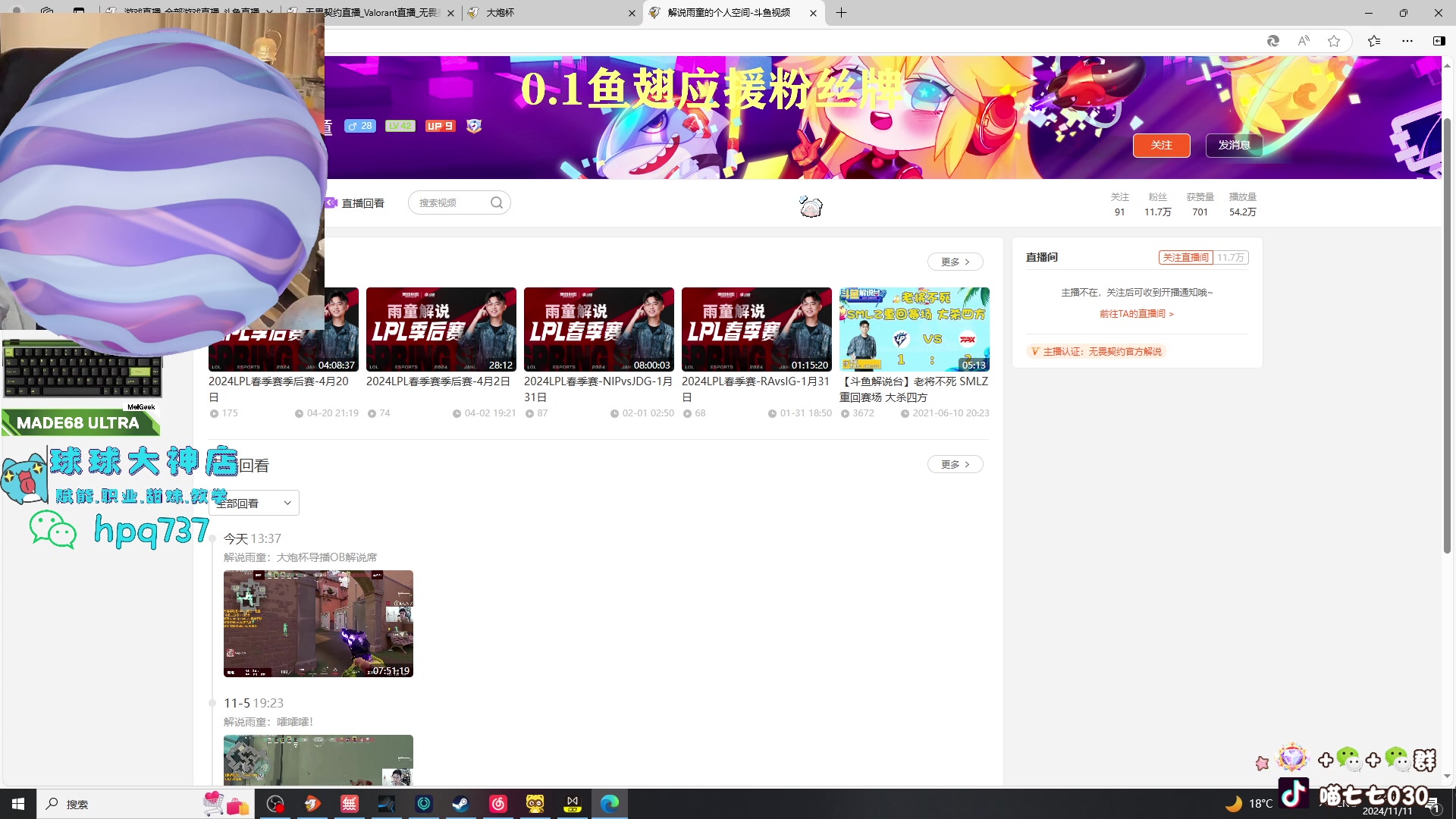Click the Edge logo icon in address bar
This screenshot has width=1456, height=819.
[1273, 41]
